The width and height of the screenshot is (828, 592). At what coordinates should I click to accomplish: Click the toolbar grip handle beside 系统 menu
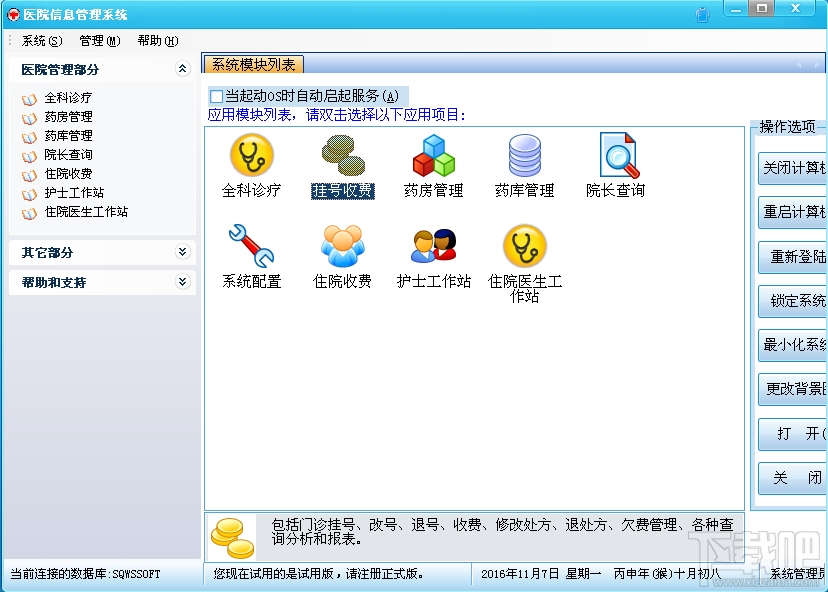10,41
